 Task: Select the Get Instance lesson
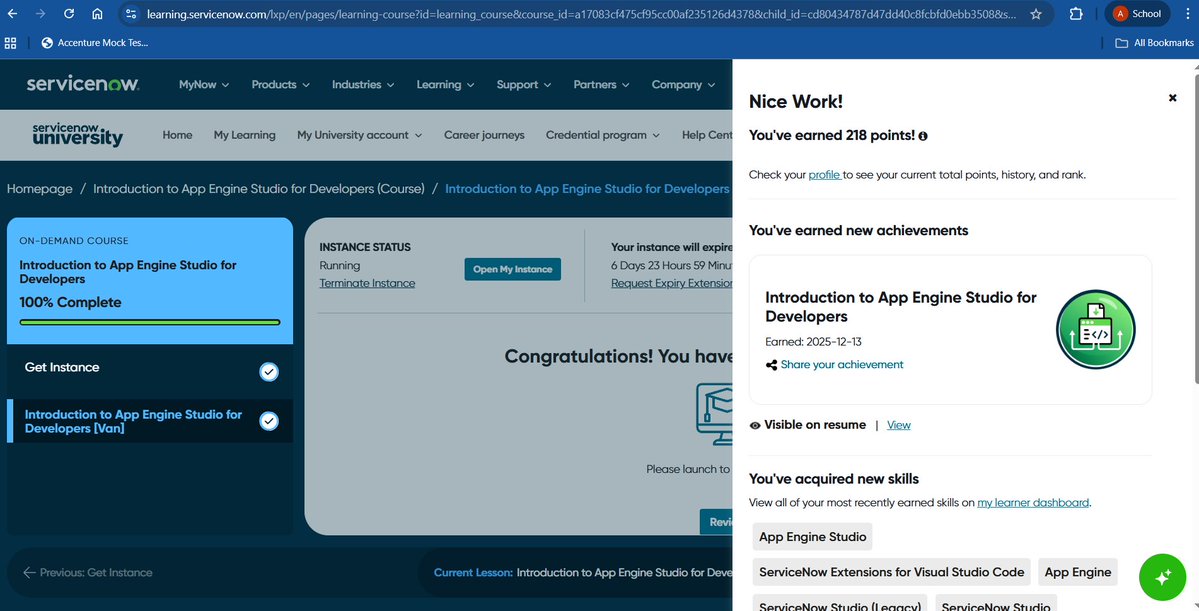tap(150, 372)
